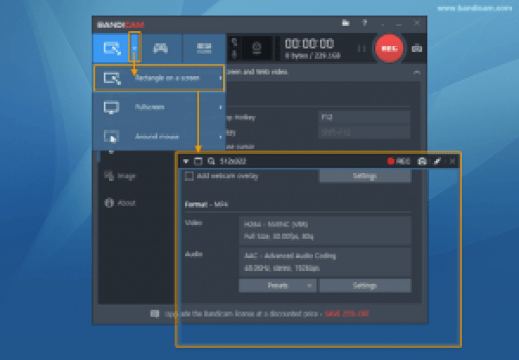519x360 pixels.
Task: Click the 00:00:00 recording timer
Action: pos(309,44)
